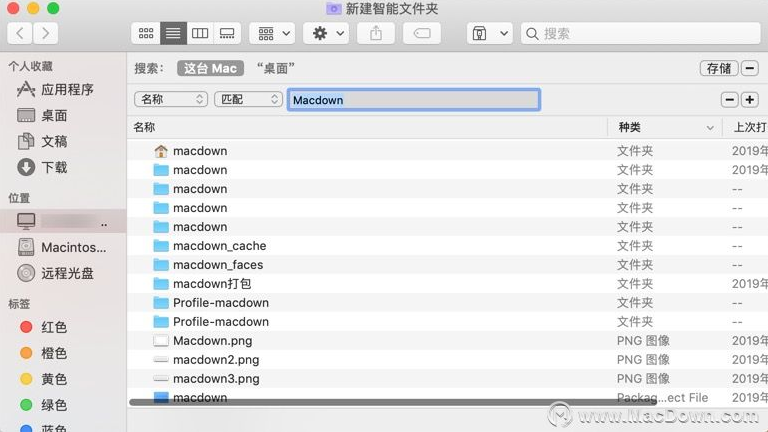
Task: Sort by 种类 column header
Action: pyautogui.click(x=665, y=127)
